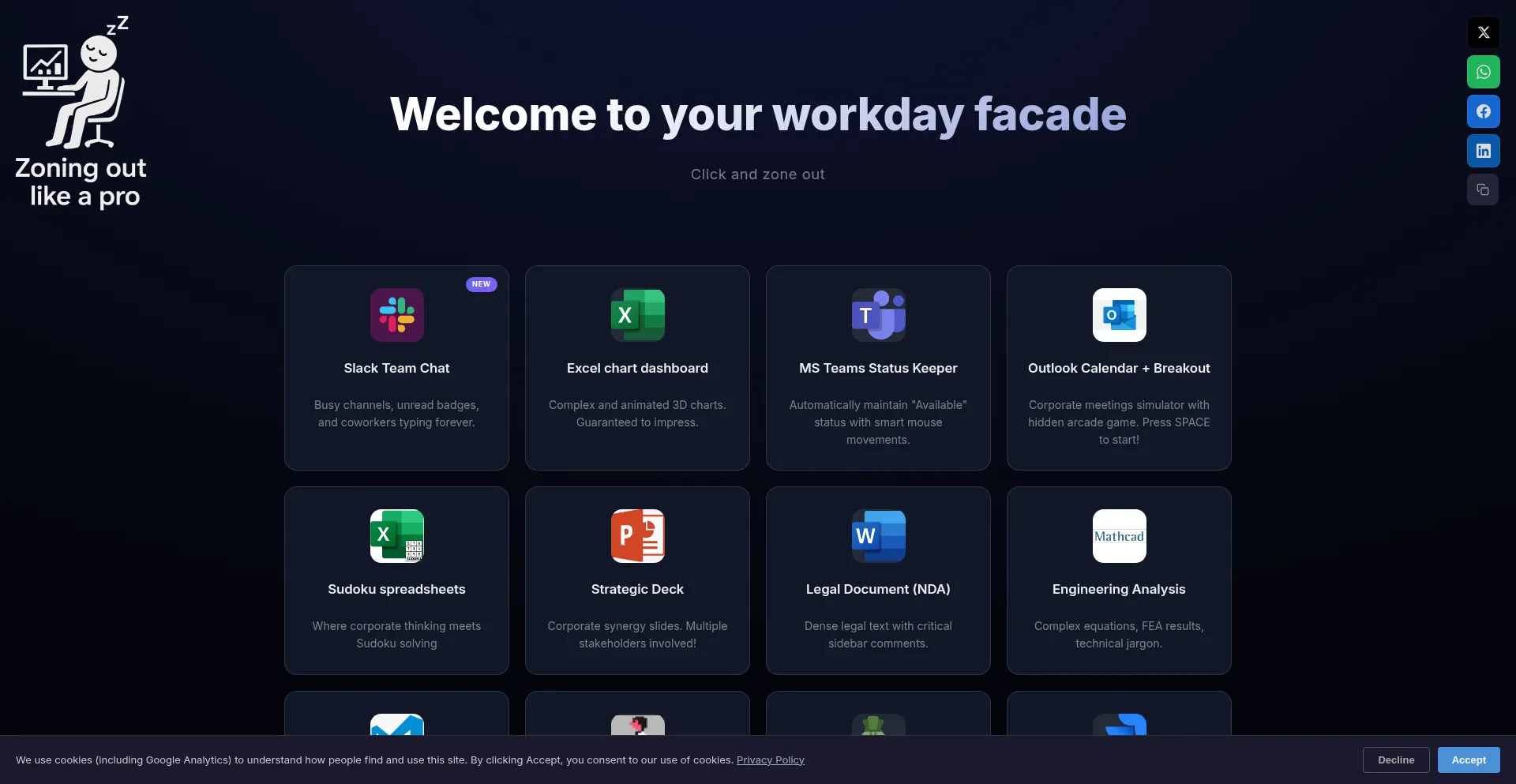
Task: Click the cookie notice message text
Action: 374,760
